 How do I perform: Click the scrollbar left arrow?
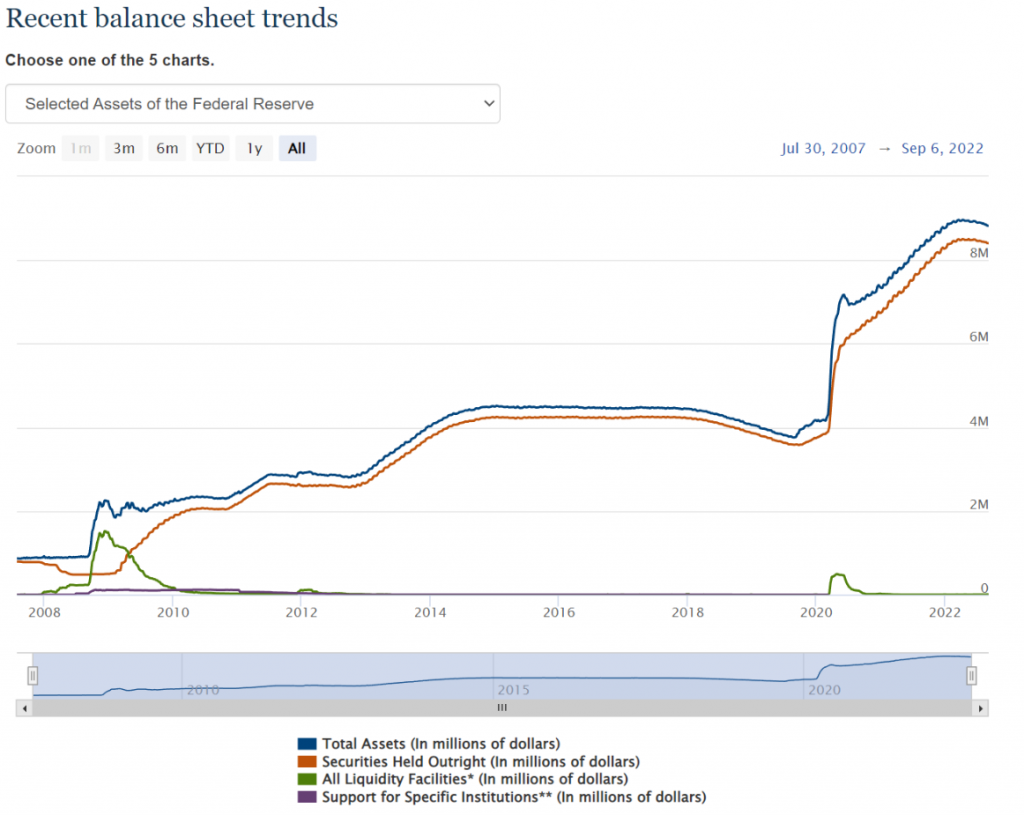(x=25, y=708)
